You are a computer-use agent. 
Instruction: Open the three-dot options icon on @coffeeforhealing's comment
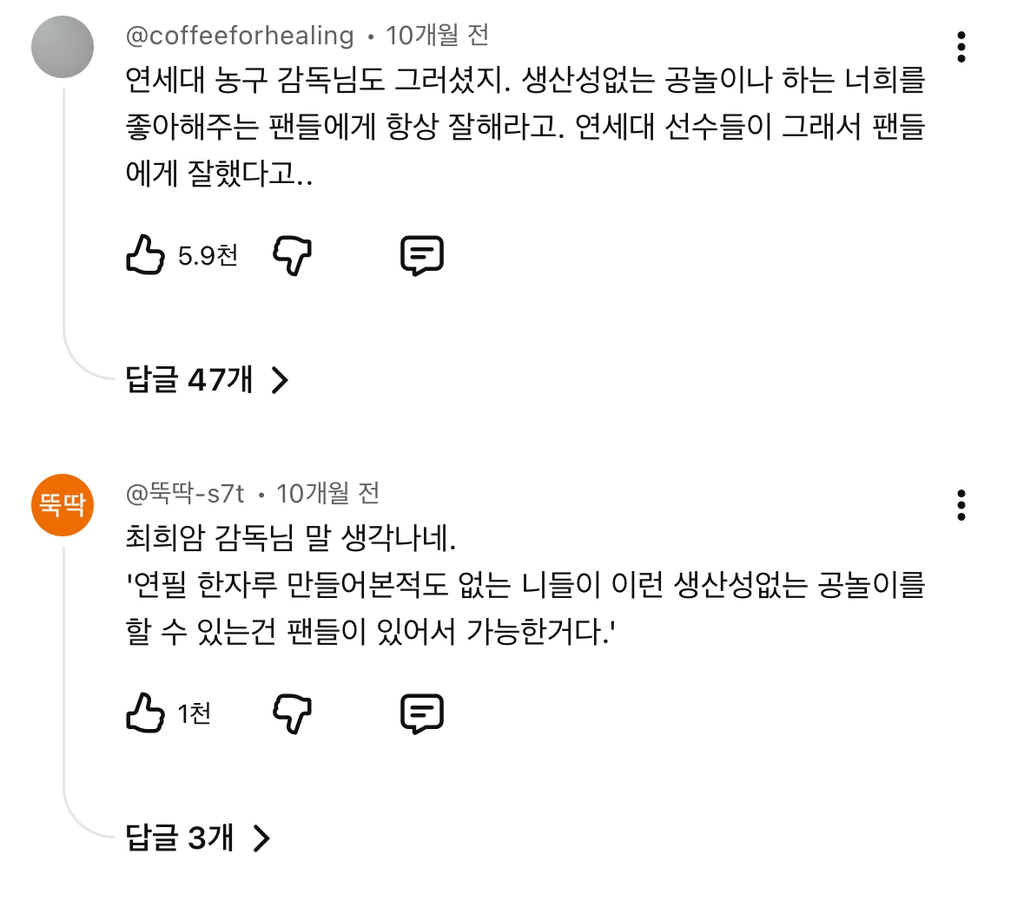pyautogui.click(x=962, y=45)
